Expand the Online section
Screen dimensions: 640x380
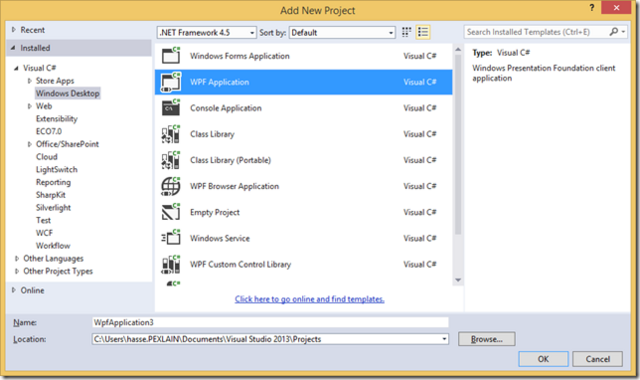pyautogui.click(x=14, y=290)
